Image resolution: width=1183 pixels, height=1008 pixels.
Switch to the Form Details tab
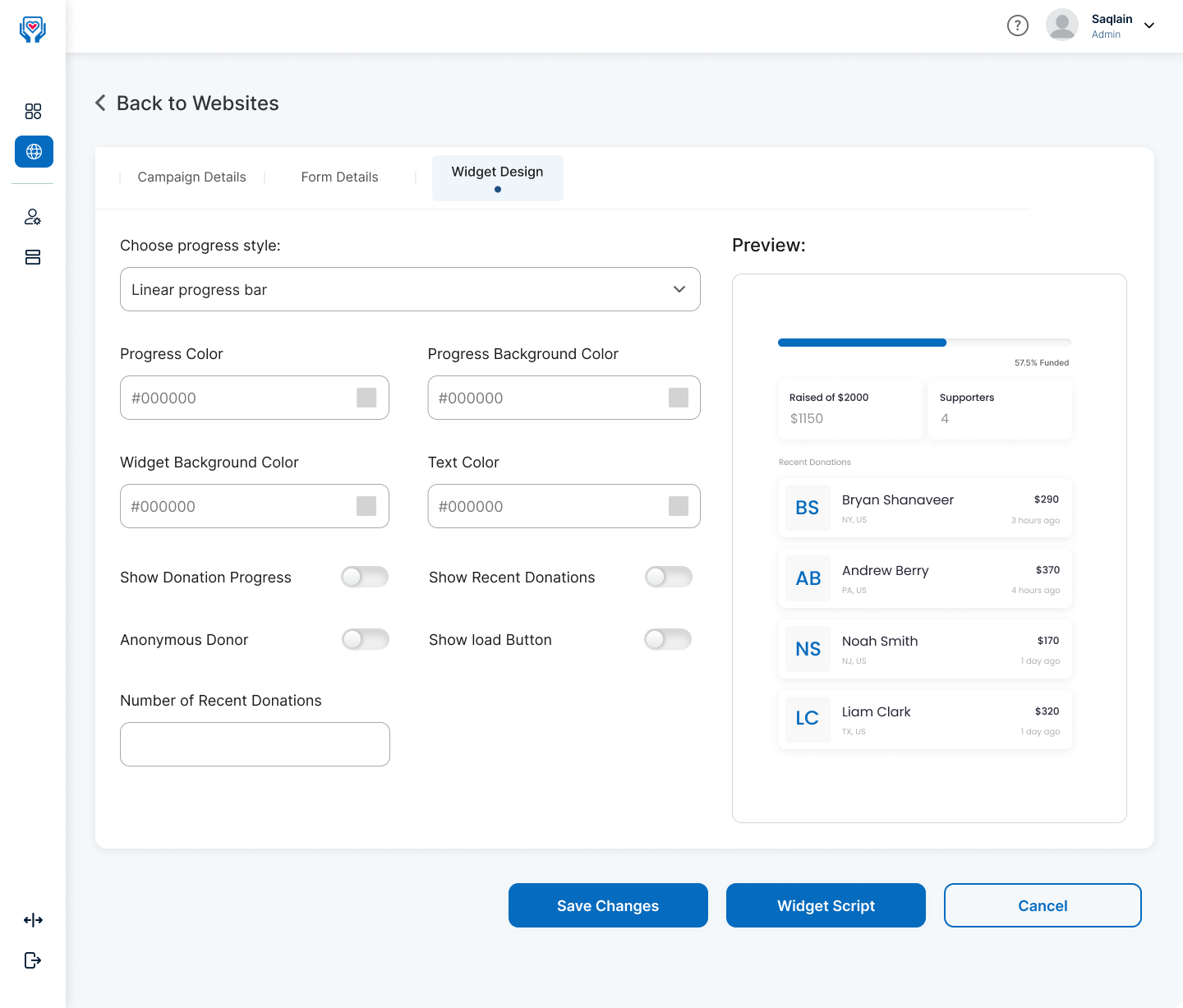pyautogui.click(x=339, y=177)
